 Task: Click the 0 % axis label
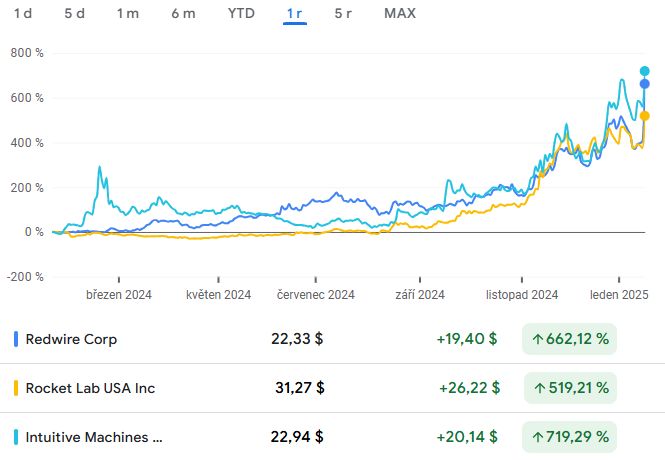34,232
